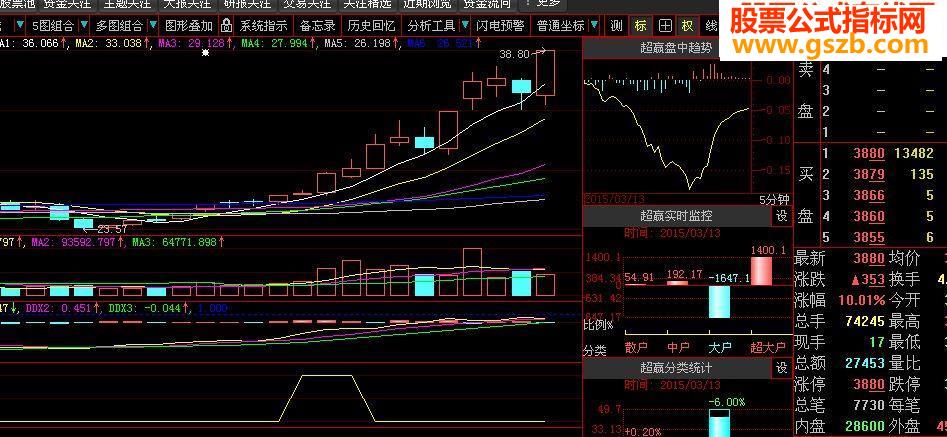Switch to the 研报关注 tab
This screenshot has height=437, width=947.
coord(247,4)
